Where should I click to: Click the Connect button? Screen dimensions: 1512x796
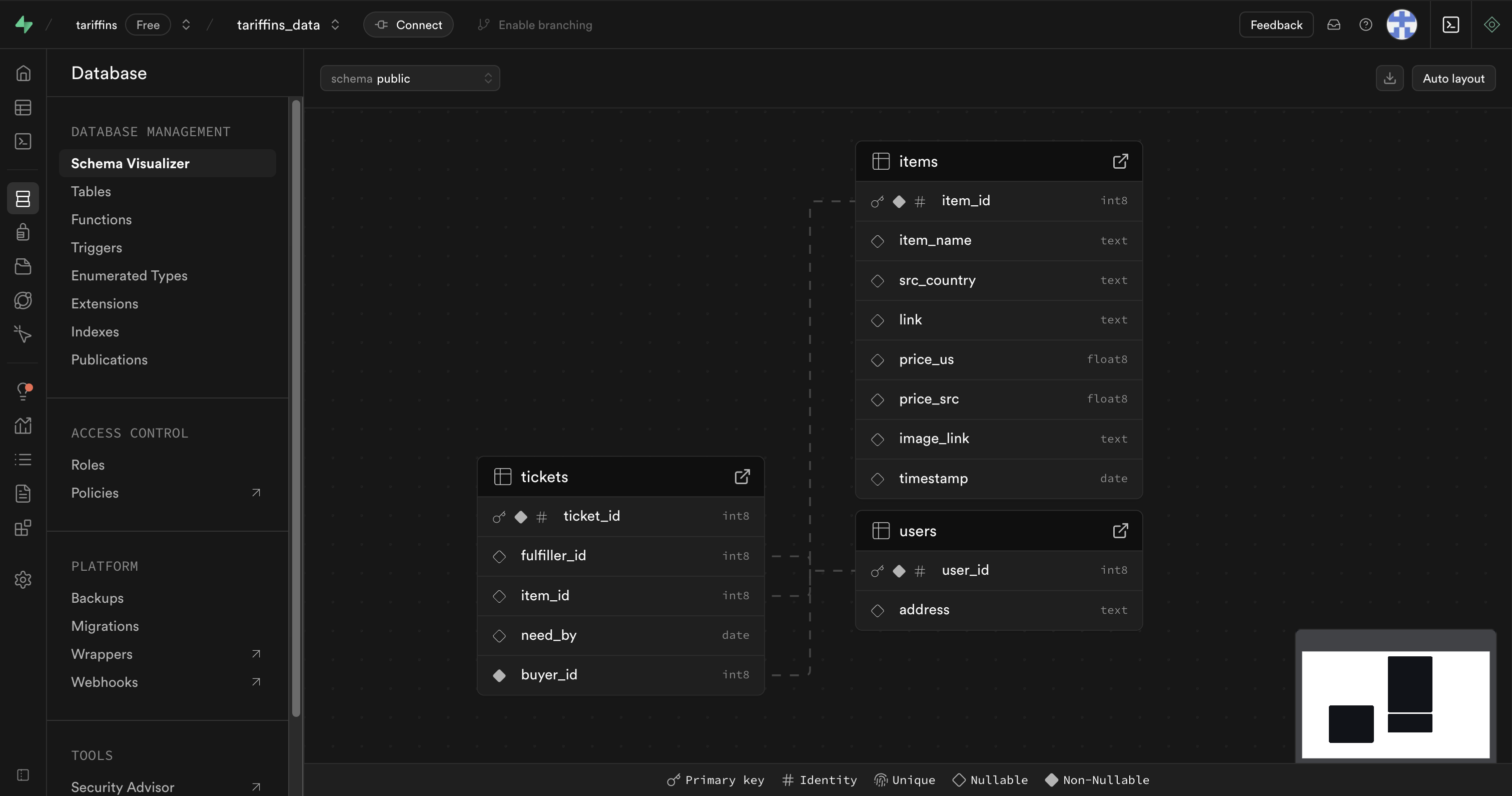[408, 25]
